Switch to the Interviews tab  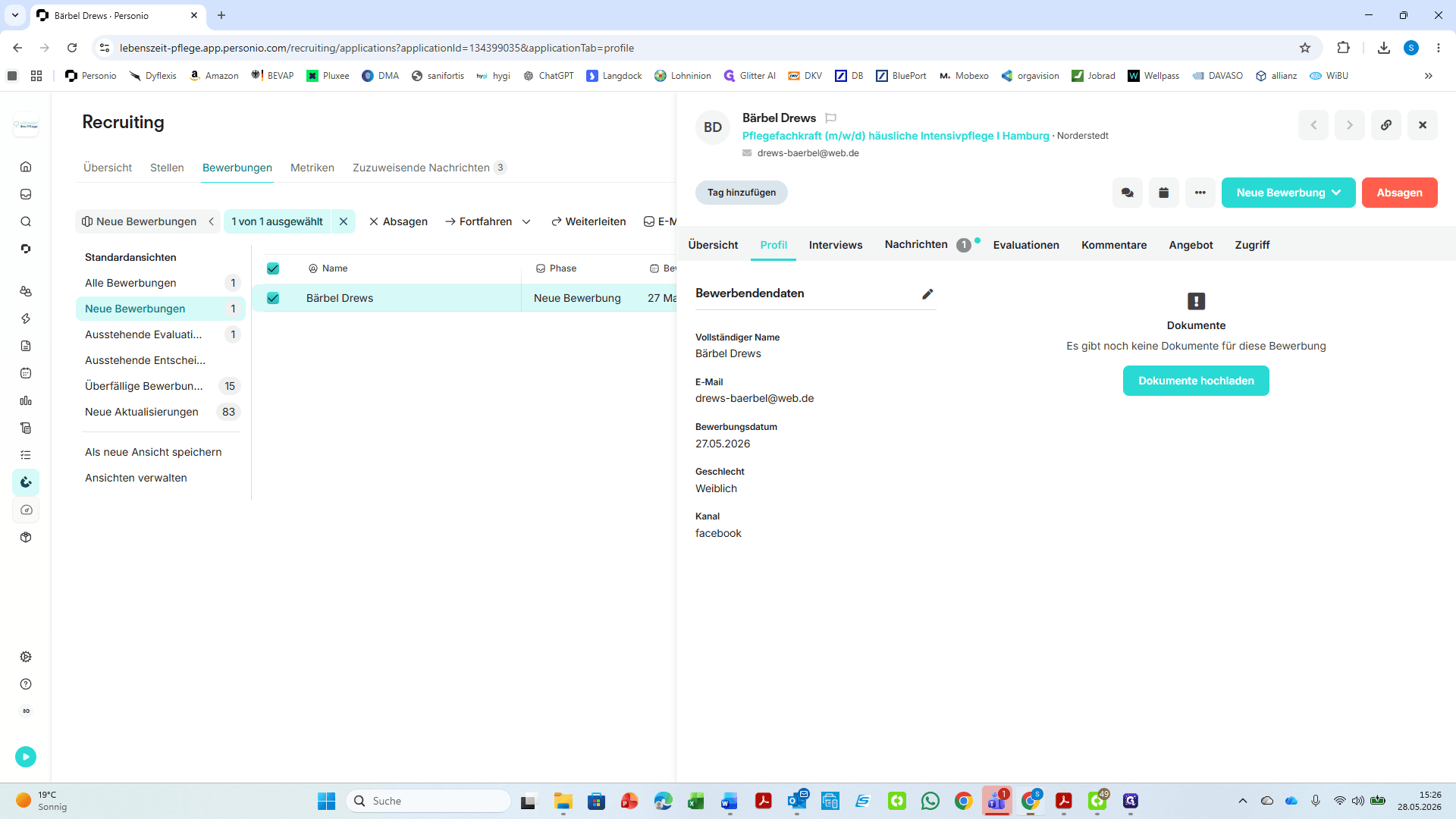836,245
